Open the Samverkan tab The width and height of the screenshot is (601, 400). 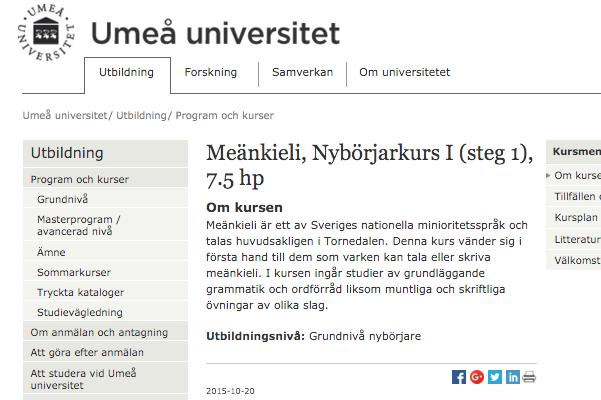pos(302,72)
